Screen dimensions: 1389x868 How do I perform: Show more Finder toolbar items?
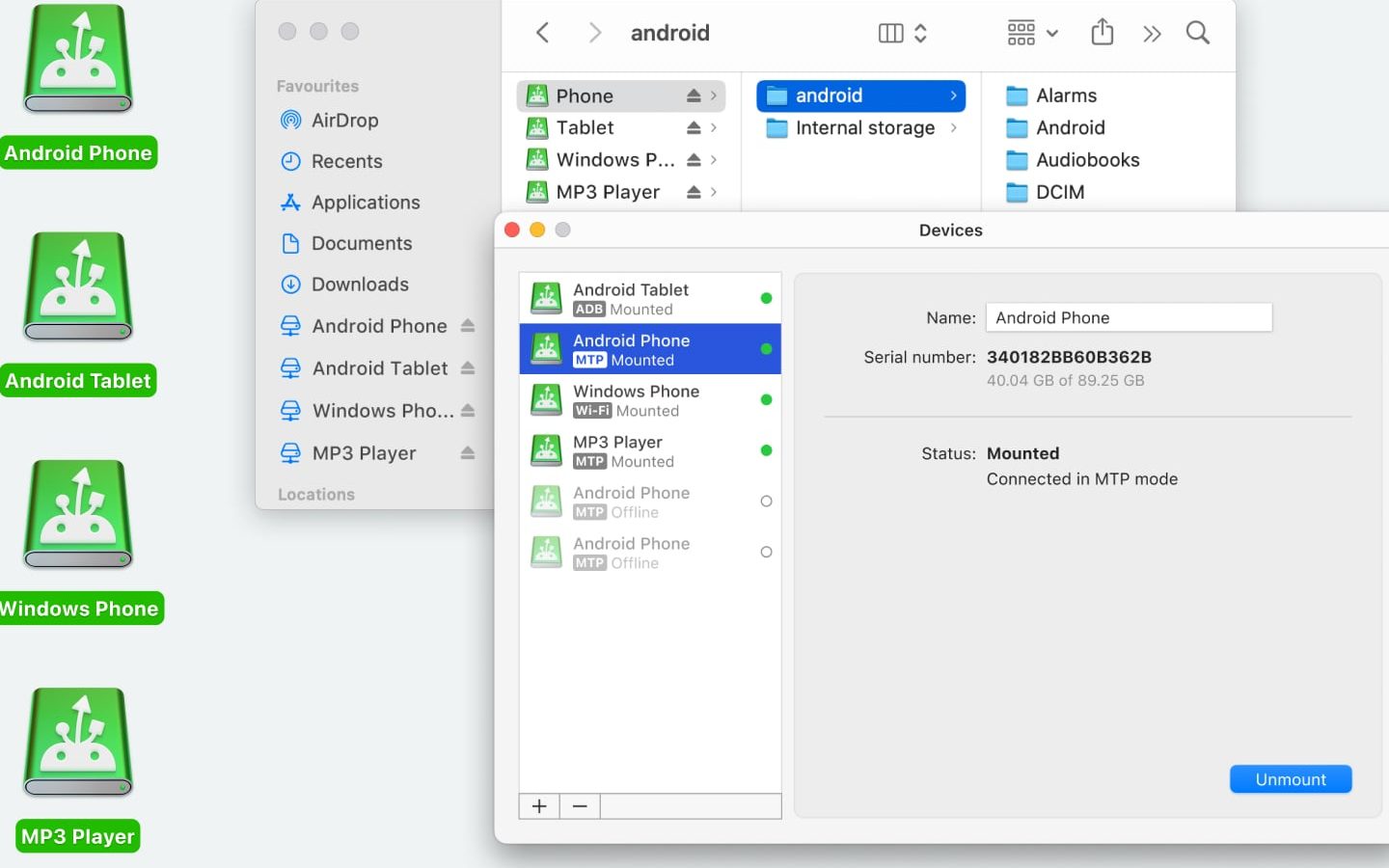point(1152,35)
